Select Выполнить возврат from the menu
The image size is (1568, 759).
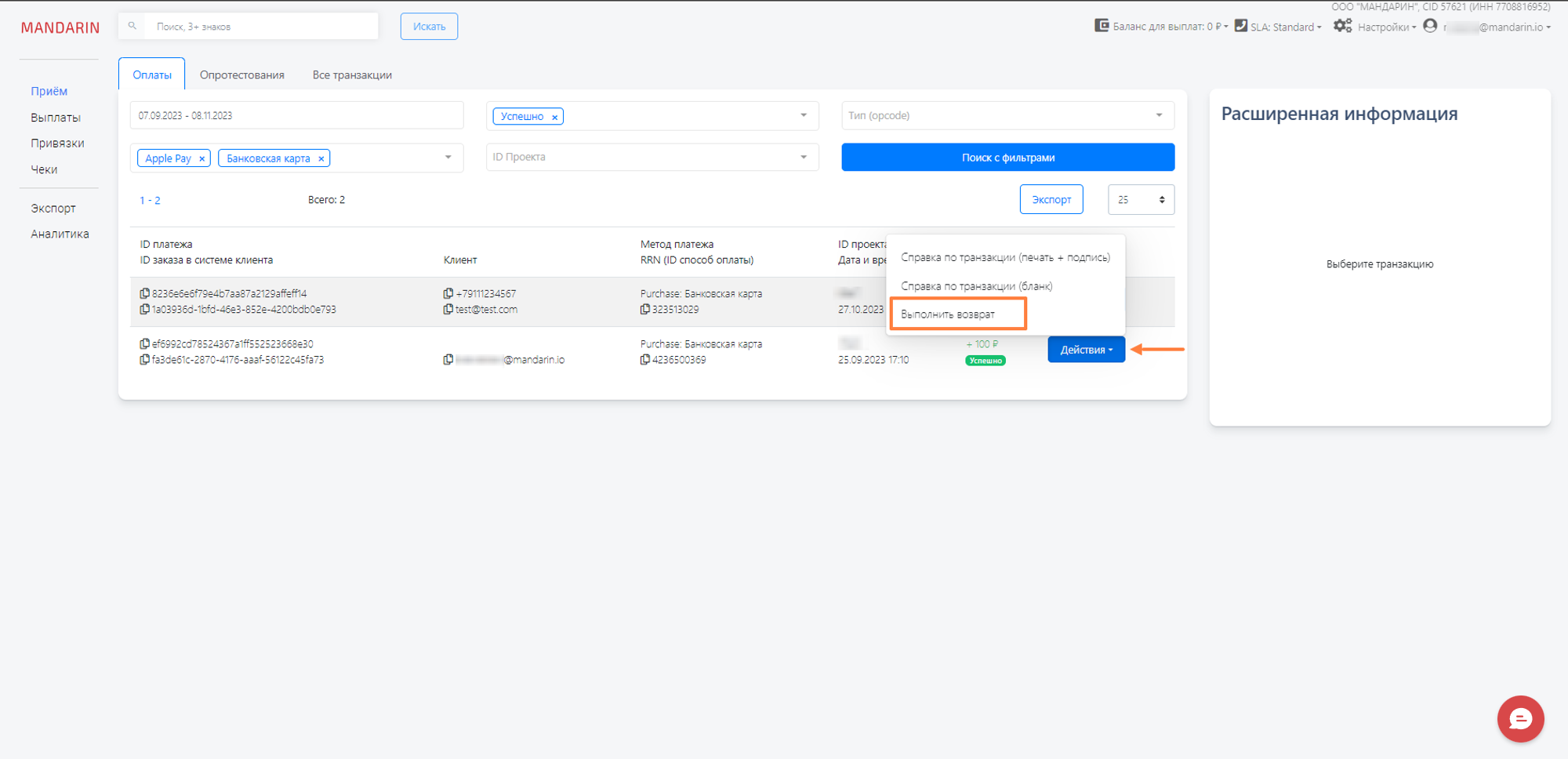pos(948,314)
